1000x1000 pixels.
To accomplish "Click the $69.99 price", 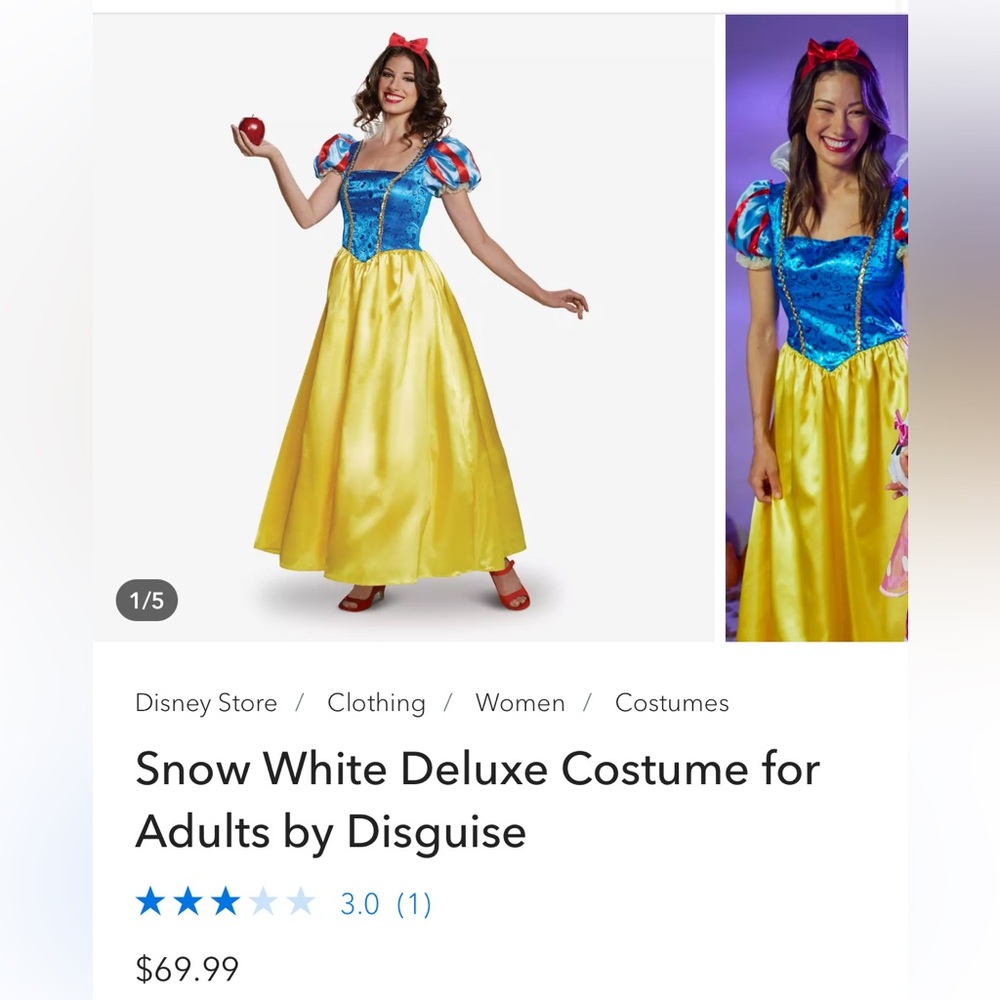I will click(186, 968).
